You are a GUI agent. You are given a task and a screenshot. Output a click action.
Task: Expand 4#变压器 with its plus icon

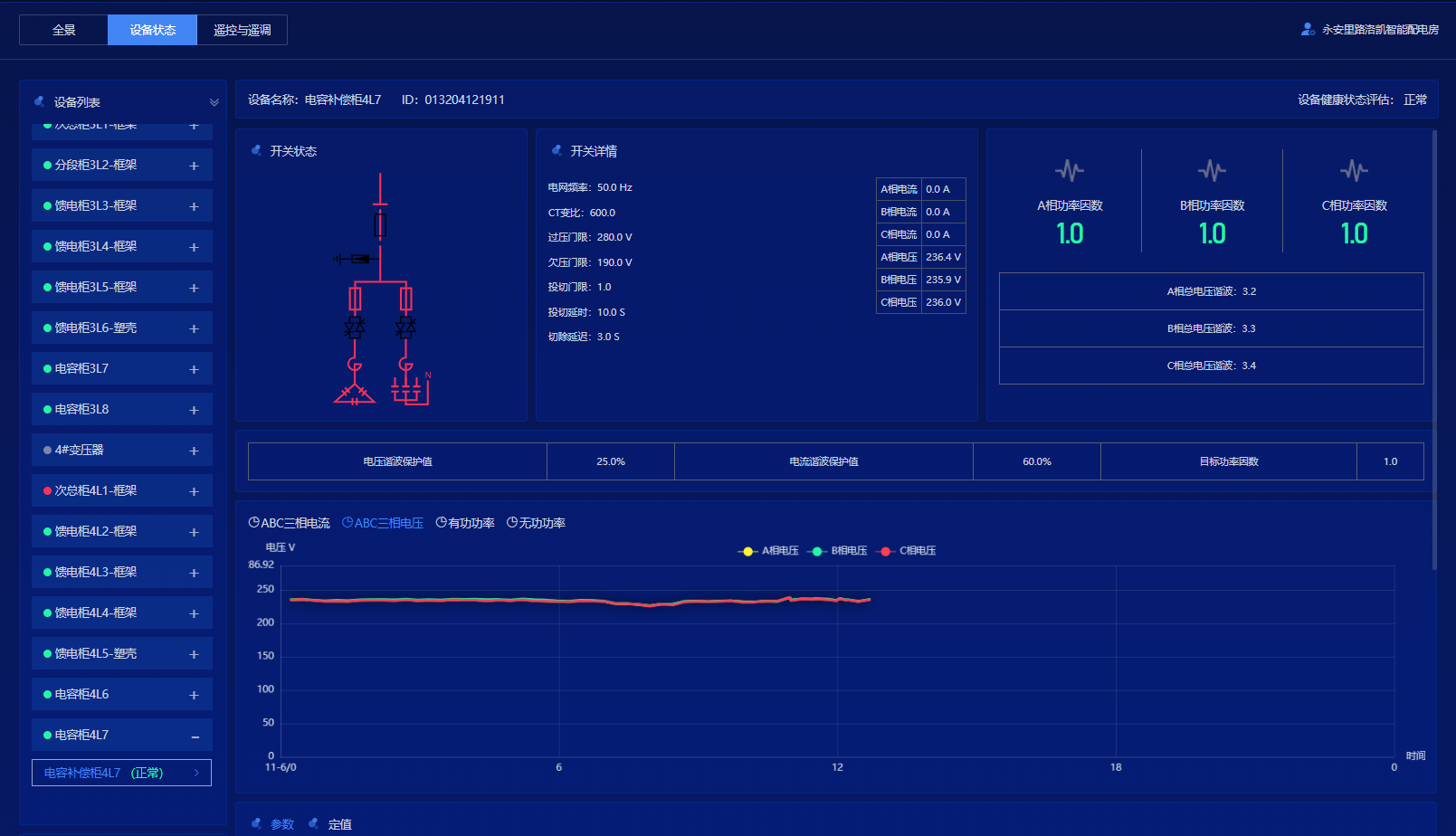(x=194, y=451)
